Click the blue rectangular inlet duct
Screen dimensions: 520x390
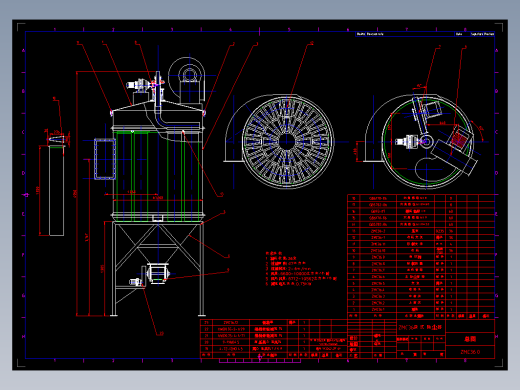click(x=105, y=159)
